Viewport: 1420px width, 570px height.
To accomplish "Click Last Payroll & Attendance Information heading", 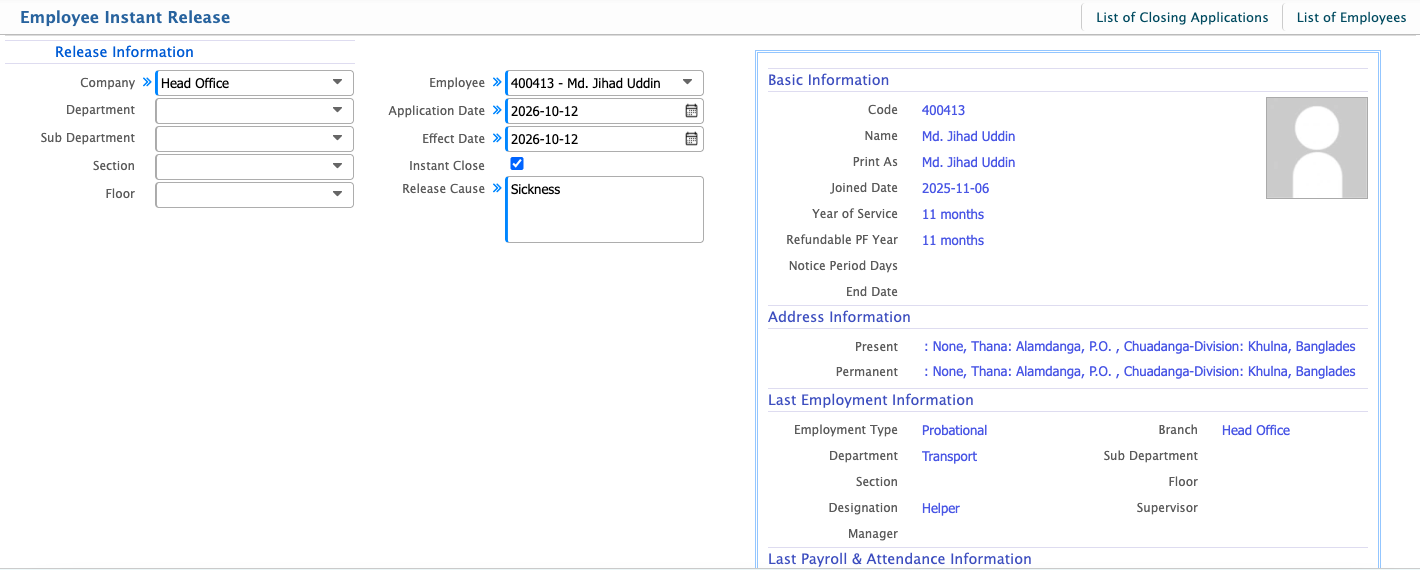I will point(899,559).
